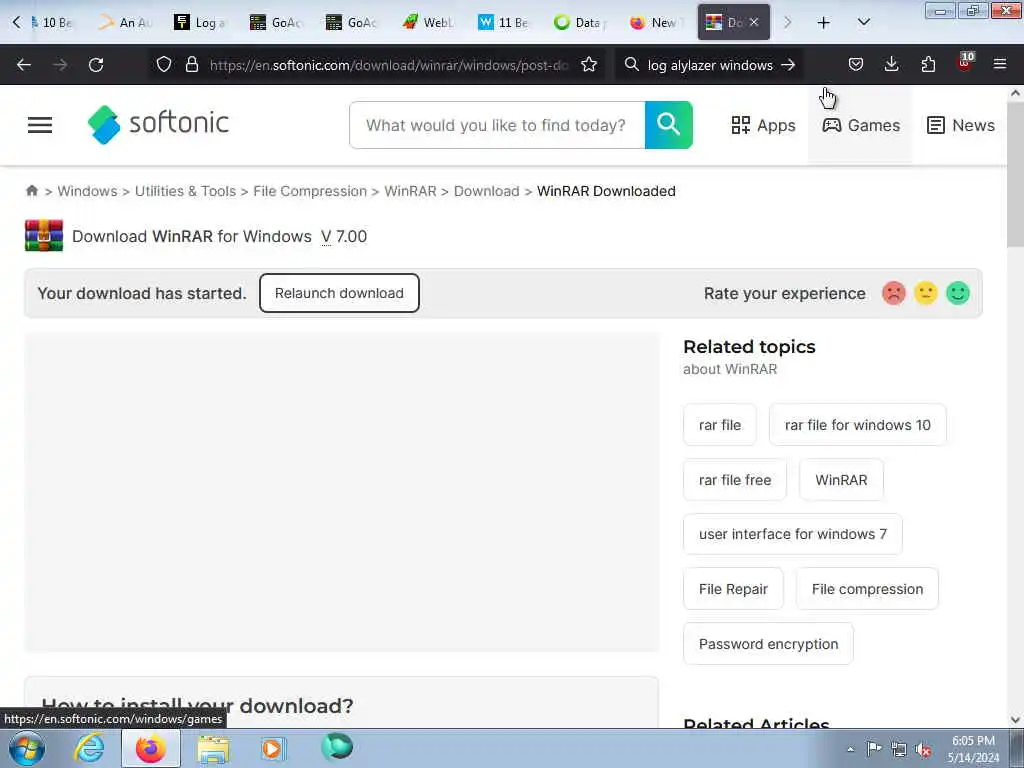This screenshot has height=768, width=1024.
Task: Open a new browser tab
Action: (x=824, y=23)
